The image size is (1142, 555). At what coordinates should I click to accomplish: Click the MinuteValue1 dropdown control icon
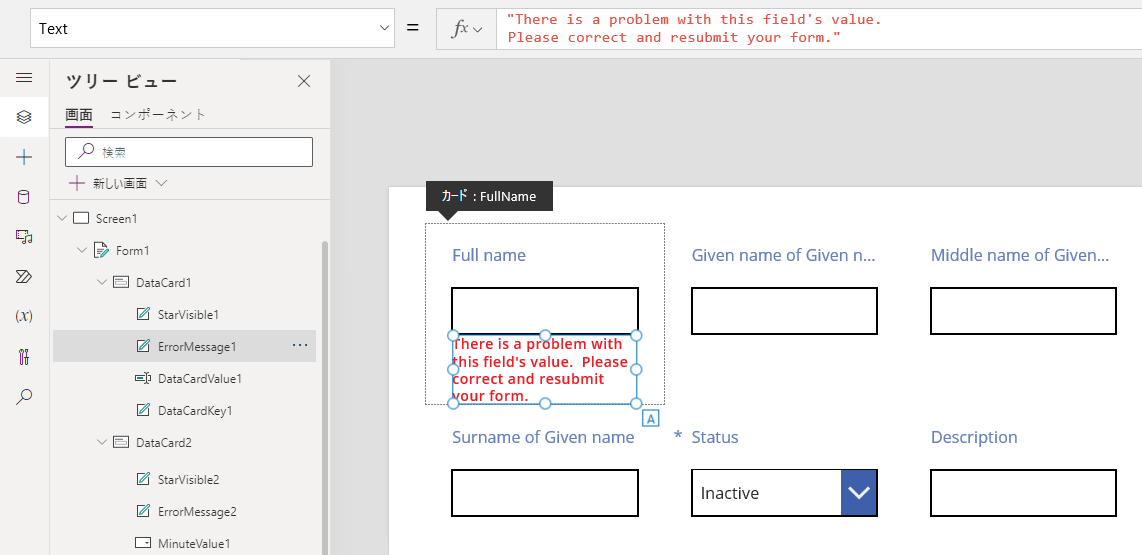click(x=143, y=543)
